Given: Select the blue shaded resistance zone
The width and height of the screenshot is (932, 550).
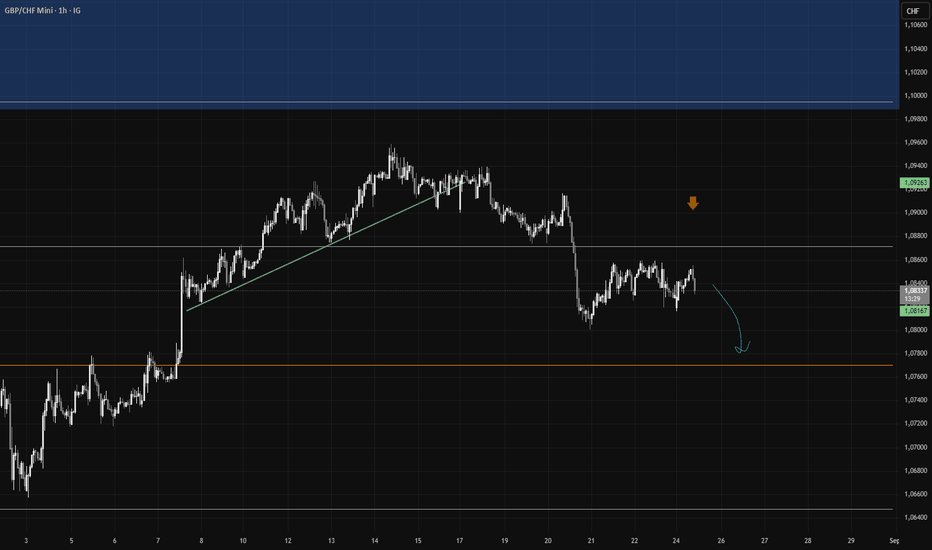Looking at the screenshot, I should point(449,54).
